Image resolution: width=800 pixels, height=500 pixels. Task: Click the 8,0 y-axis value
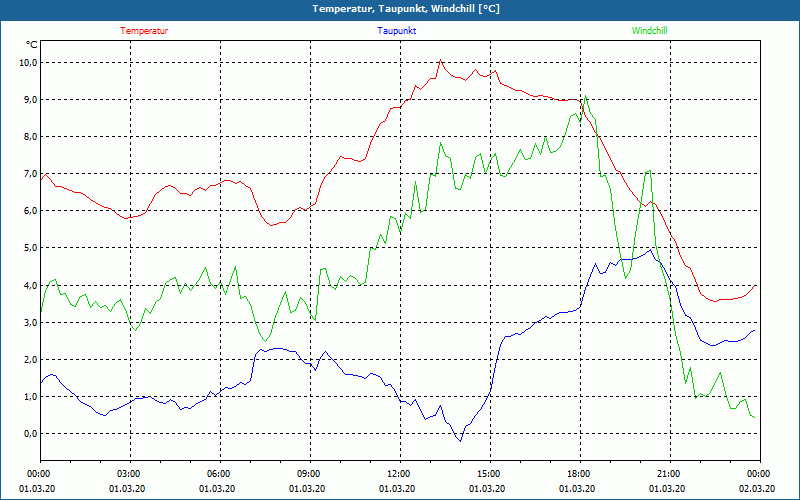coord(31,137)
